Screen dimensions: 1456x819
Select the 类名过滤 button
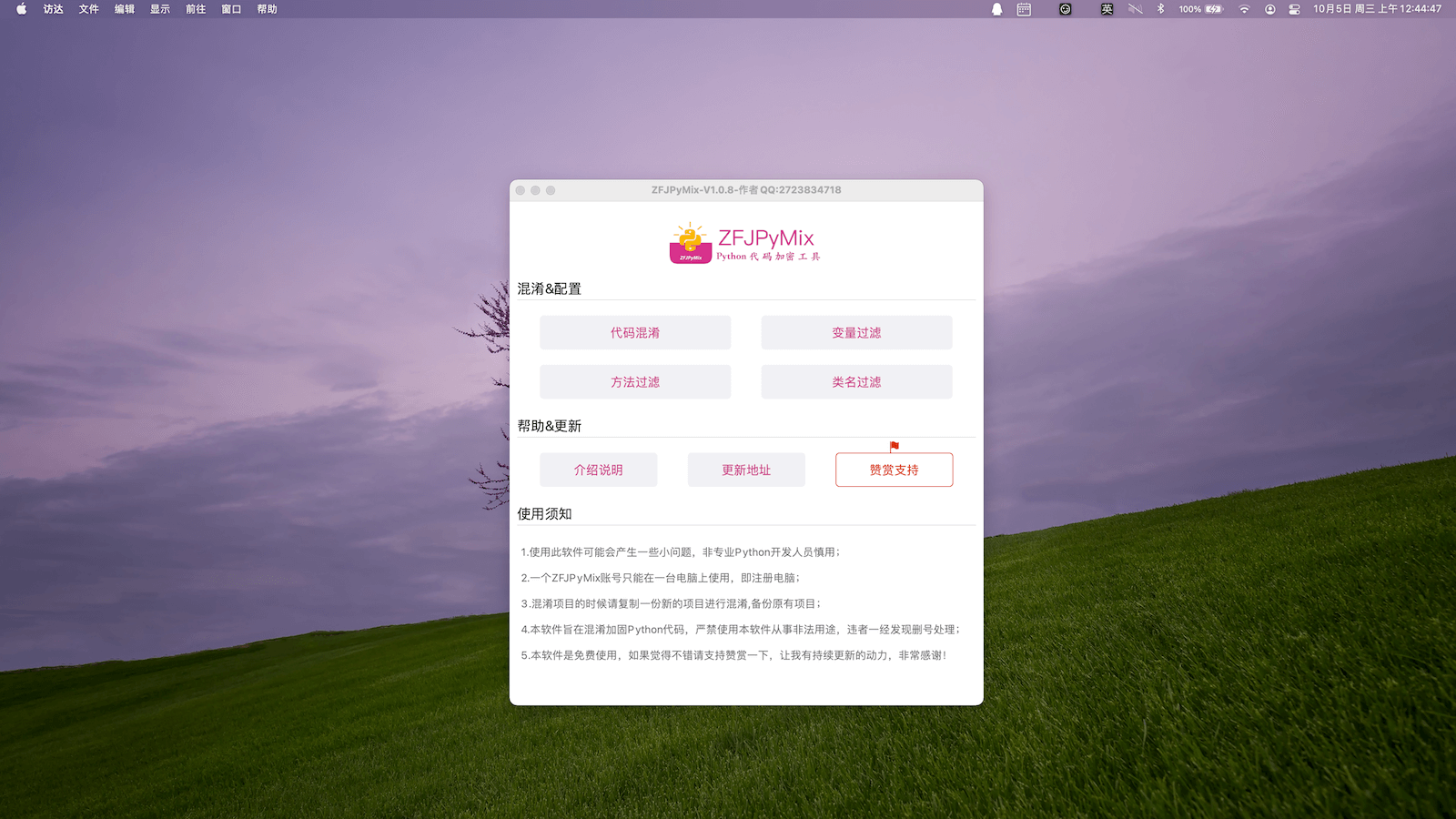(856, 382)
